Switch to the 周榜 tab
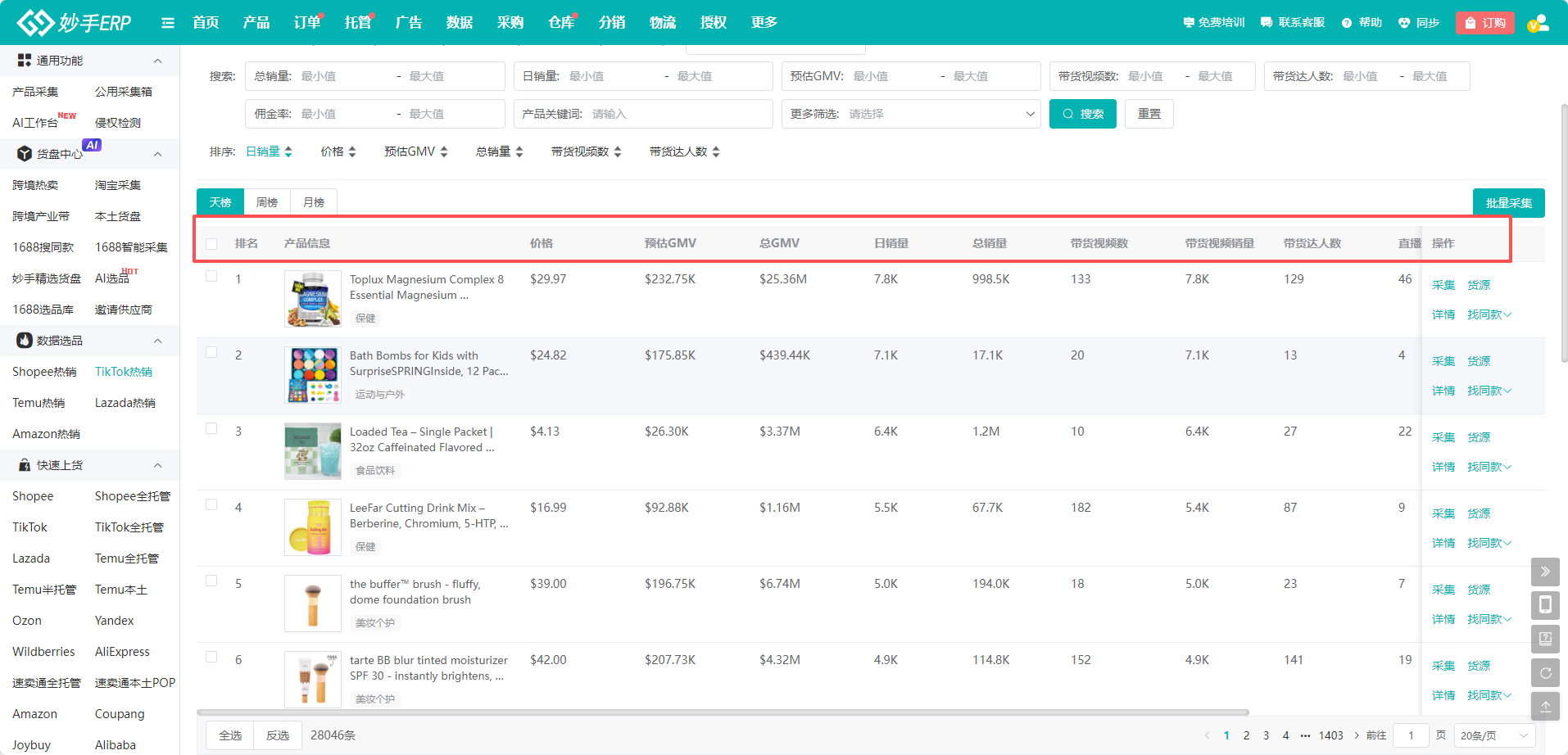Image resolution: width=1568 pixels, height=755 pixels. pyautogui.click(x=267, y=202)
